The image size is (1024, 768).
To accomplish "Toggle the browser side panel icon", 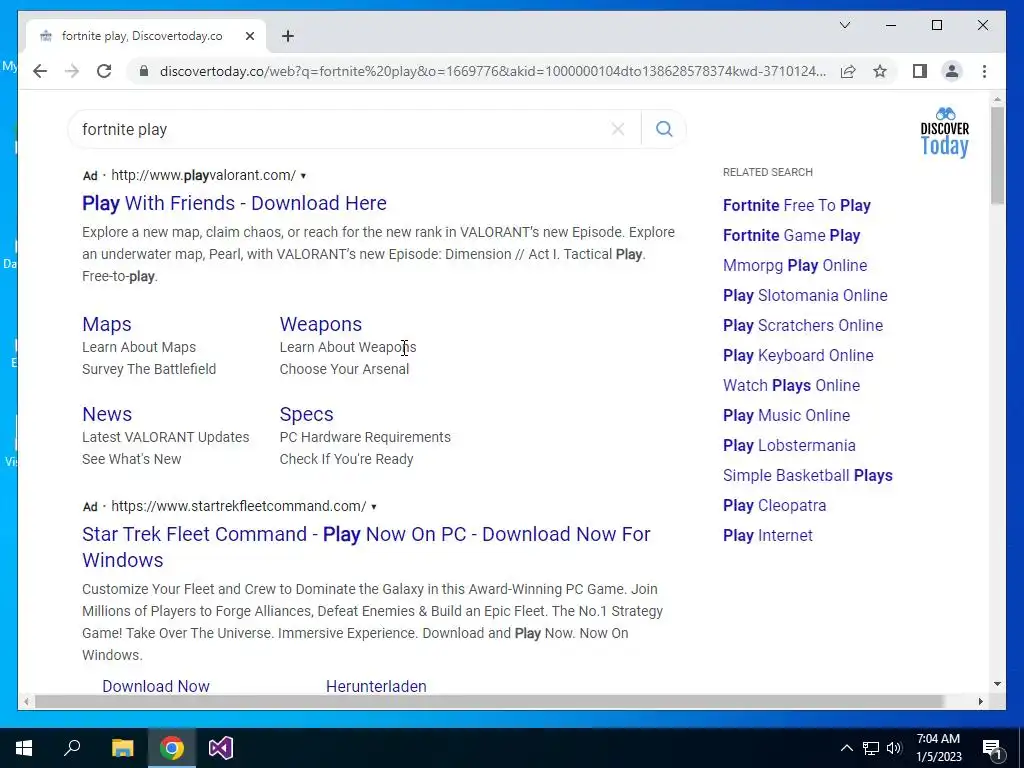I will 920,71.
